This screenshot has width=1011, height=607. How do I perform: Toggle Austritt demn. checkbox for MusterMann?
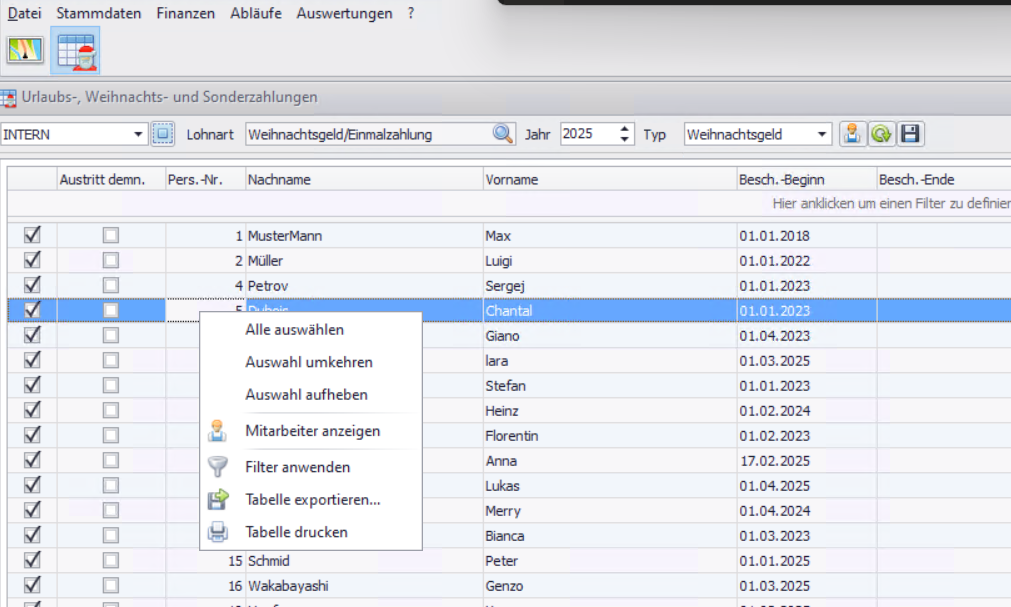tap(111, 235)
